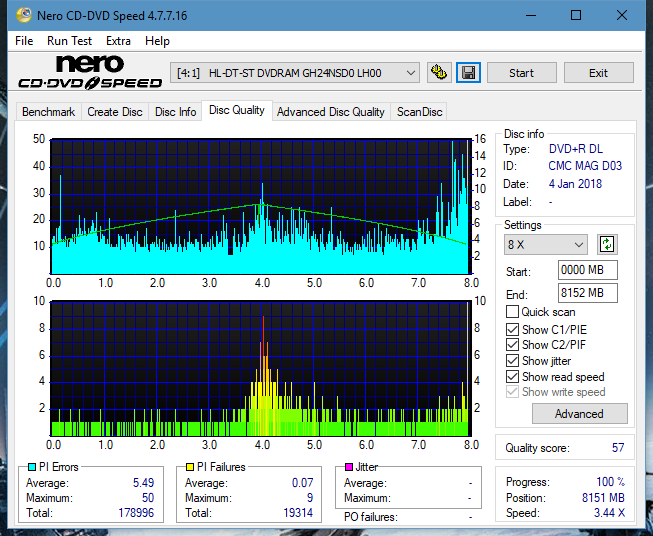Click the refresh icon beside the speed dropdown
The image size is (653, 536).
607,244
